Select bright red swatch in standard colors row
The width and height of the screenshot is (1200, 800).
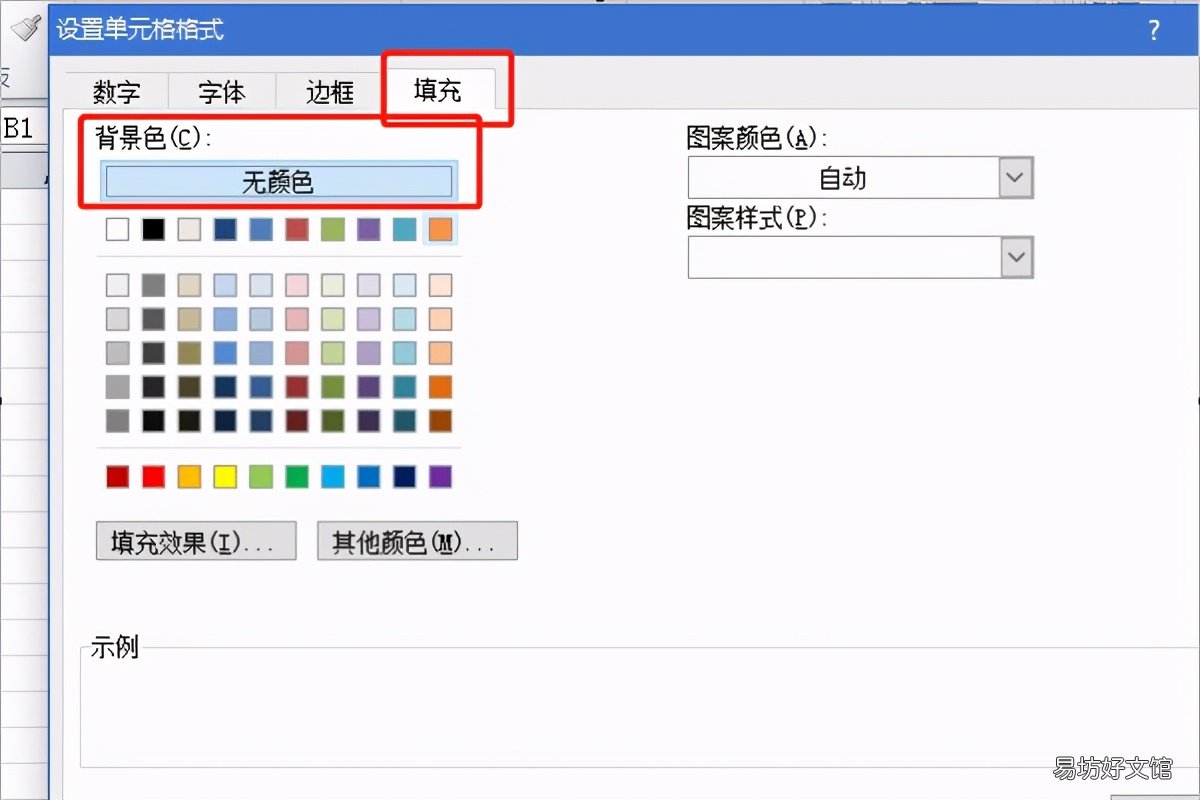[x=153, y=477]
